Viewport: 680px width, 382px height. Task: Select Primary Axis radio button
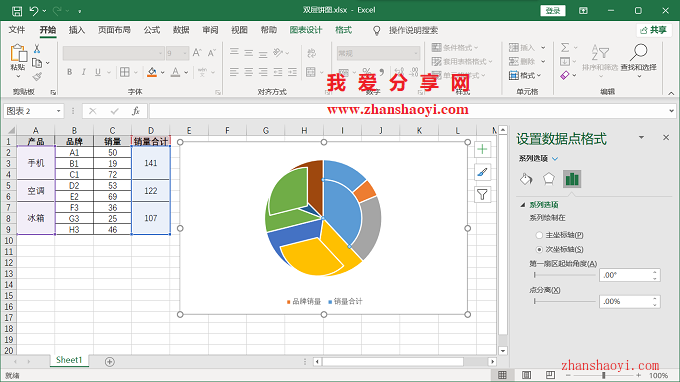coord(539,235)
